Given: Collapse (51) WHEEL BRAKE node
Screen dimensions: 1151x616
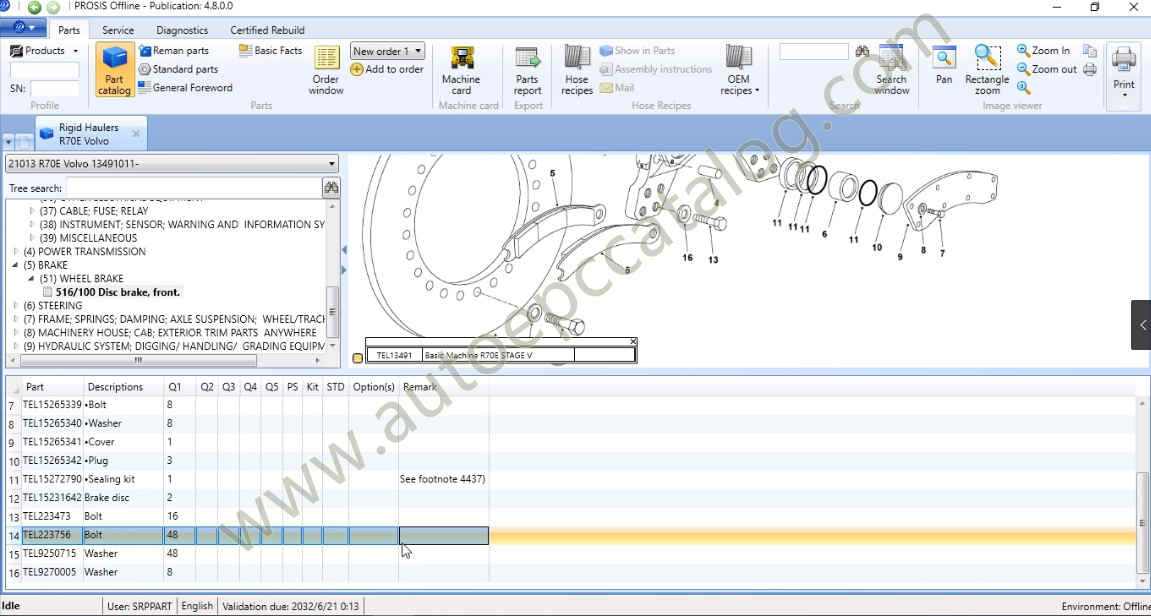Looking at the screenshot, I should click(32, 279).
